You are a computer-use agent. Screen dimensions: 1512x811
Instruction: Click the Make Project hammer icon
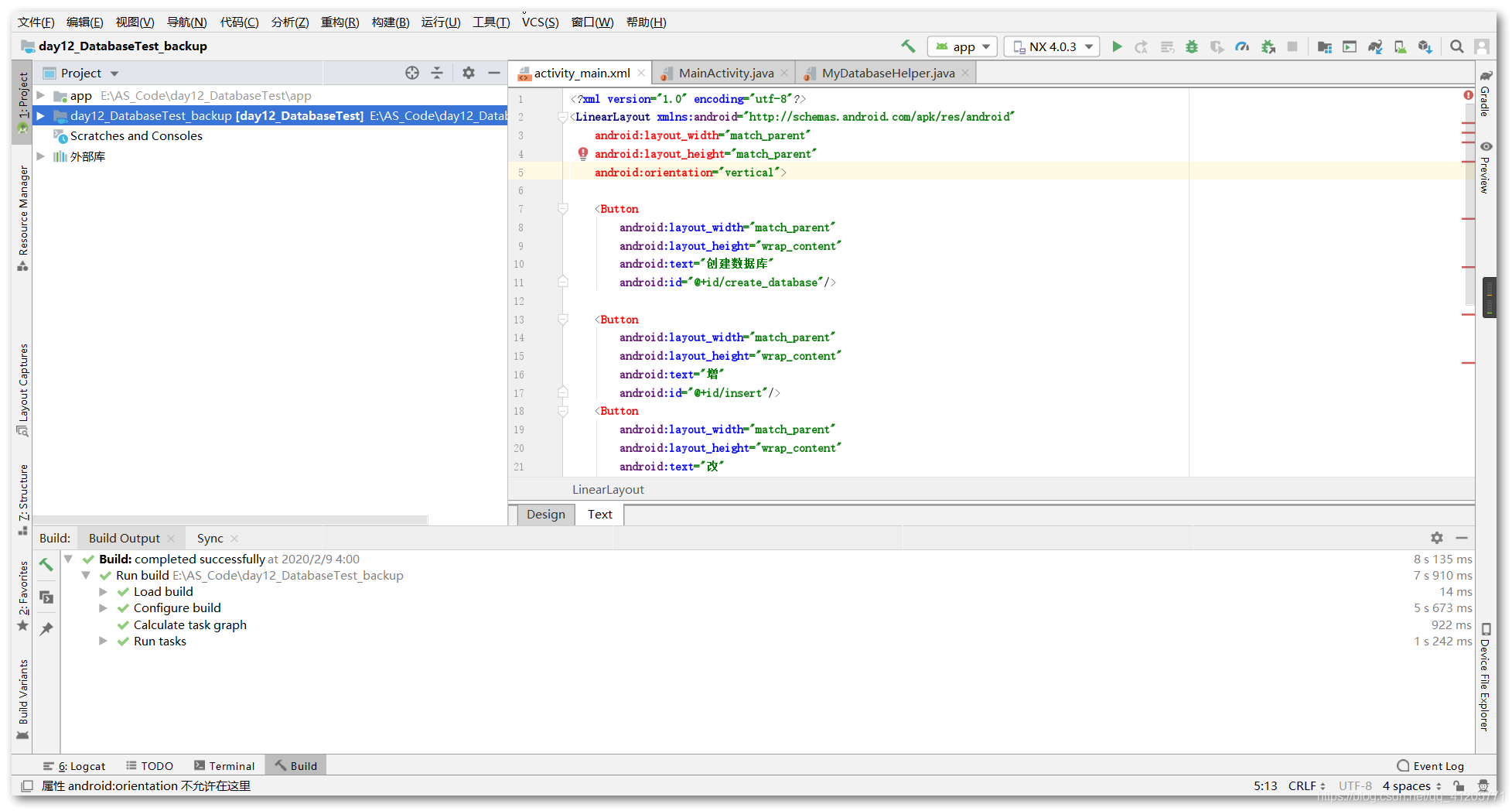(909, 46)
